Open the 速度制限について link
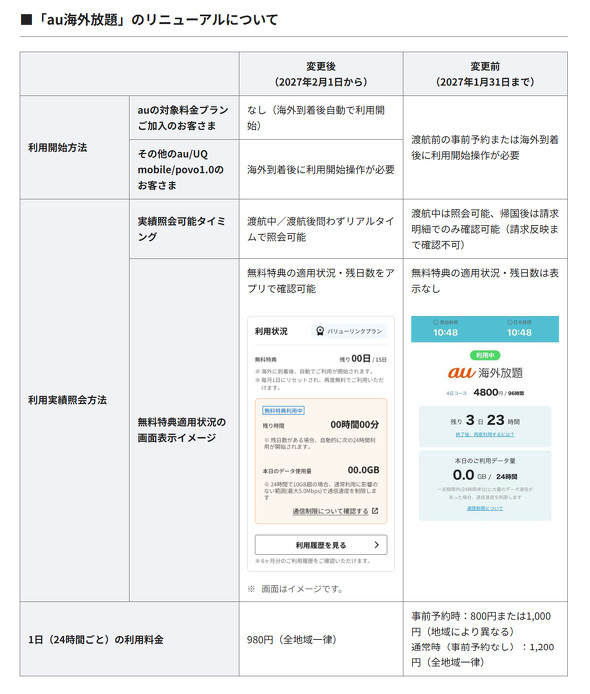Viewport: 590px width, 694px height. pos(485,508)
